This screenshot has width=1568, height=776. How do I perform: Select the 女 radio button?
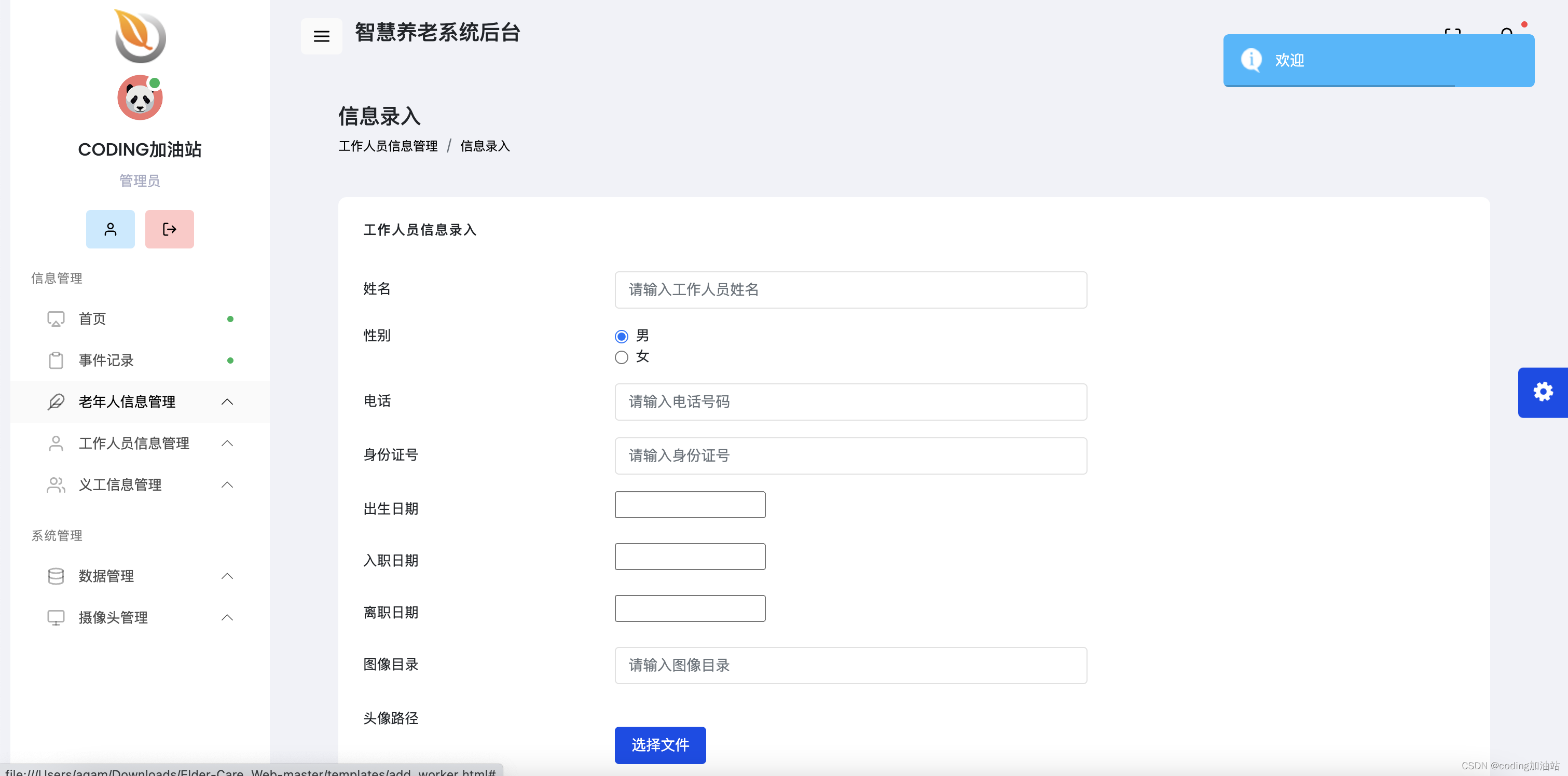point(622,357)
